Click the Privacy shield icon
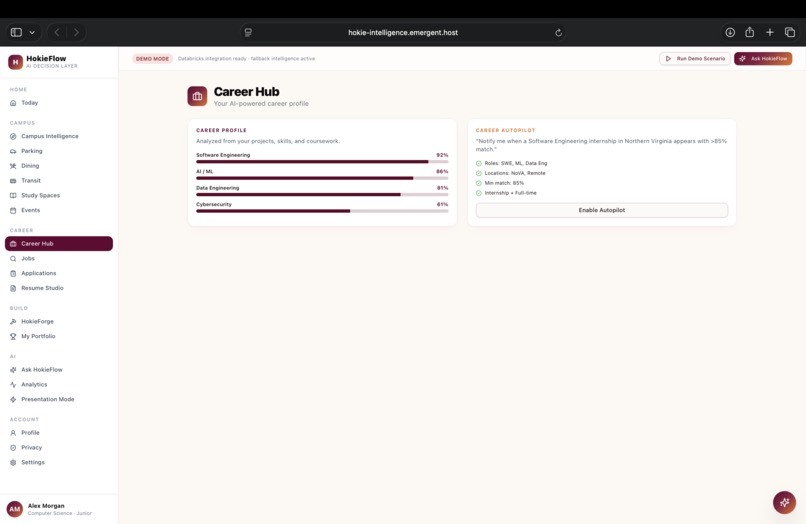 [13, 448]
